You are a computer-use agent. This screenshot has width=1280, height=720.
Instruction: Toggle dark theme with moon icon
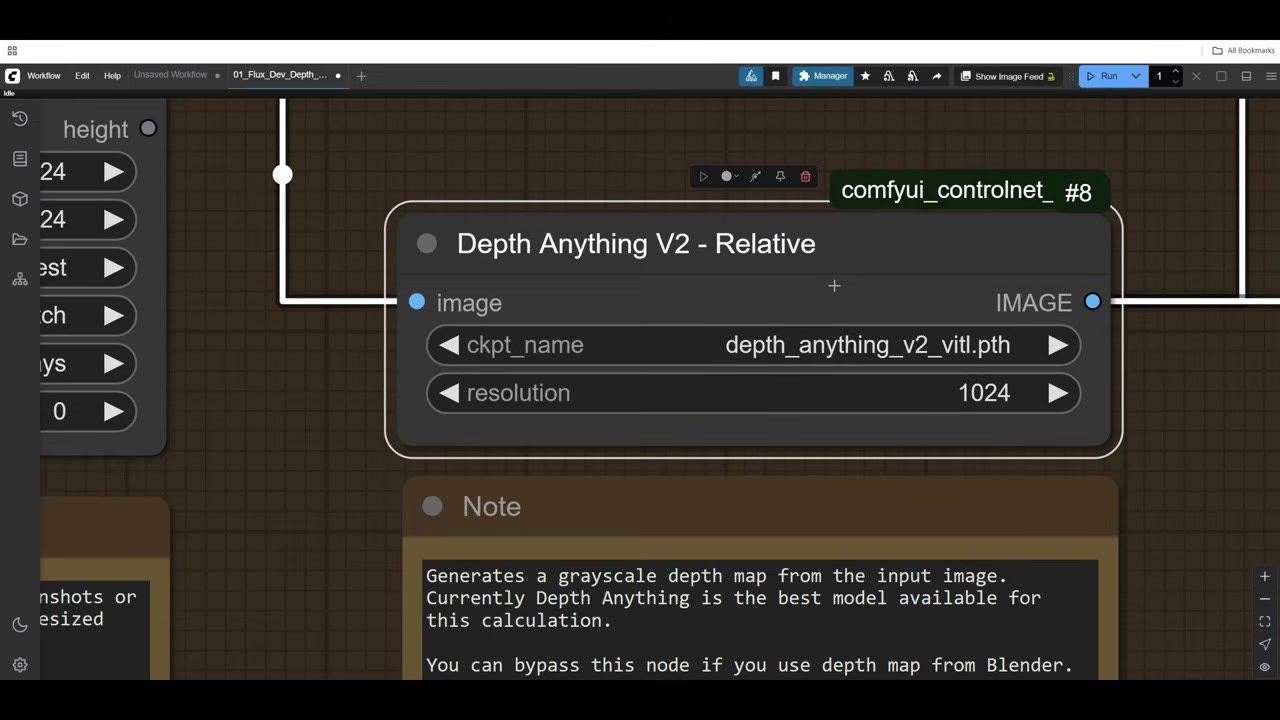point(19,625)
